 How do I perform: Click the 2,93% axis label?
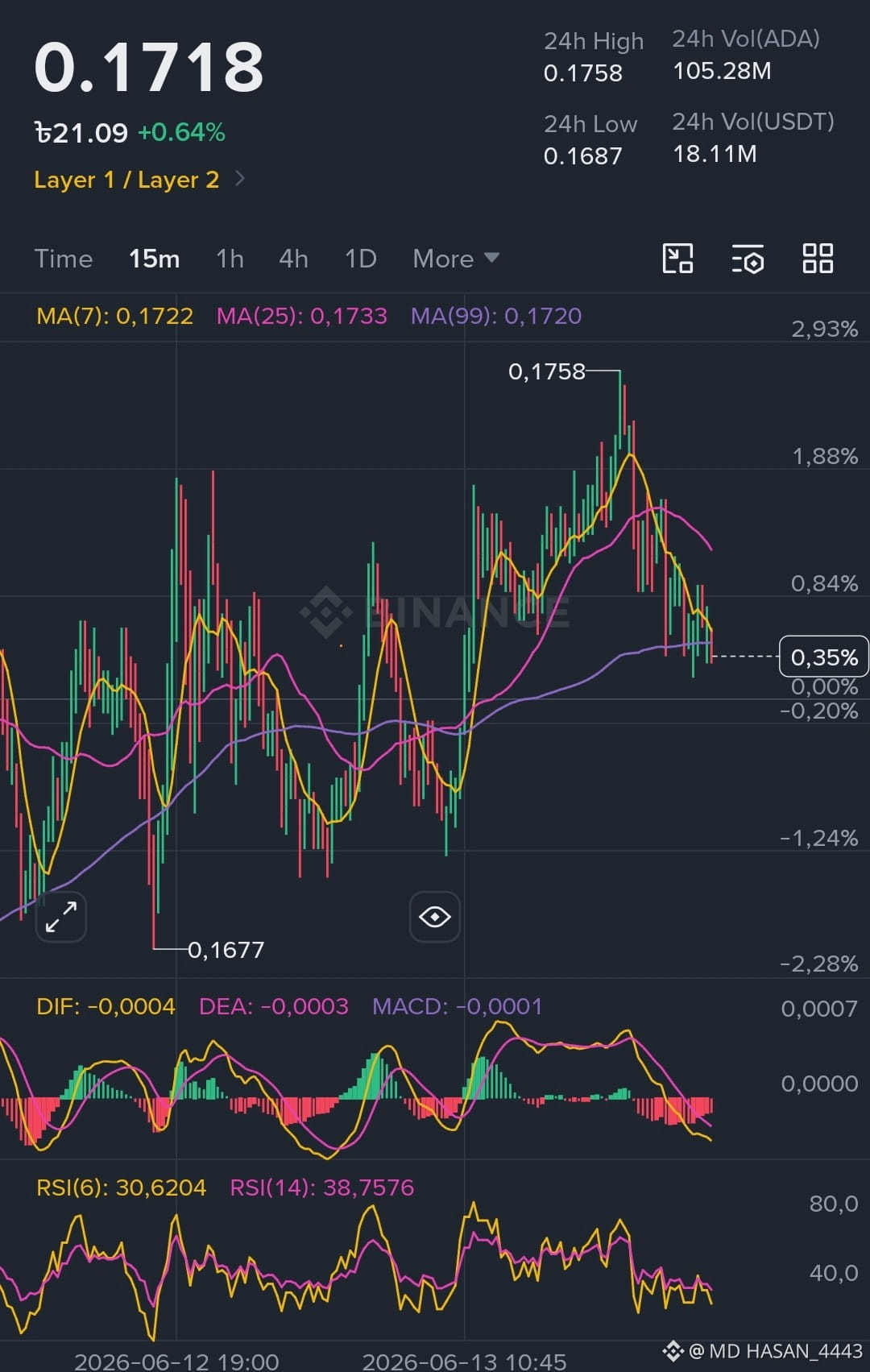pos(825,329)
